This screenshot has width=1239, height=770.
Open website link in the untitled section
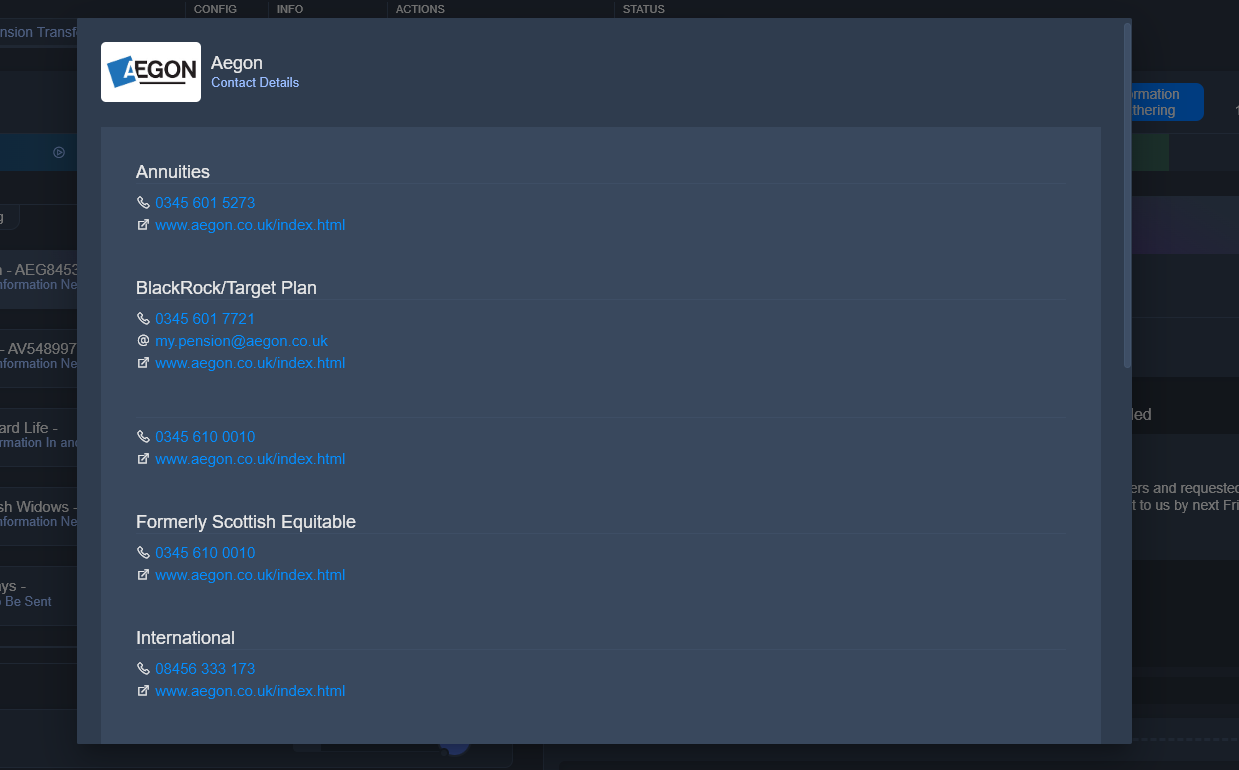250,459
